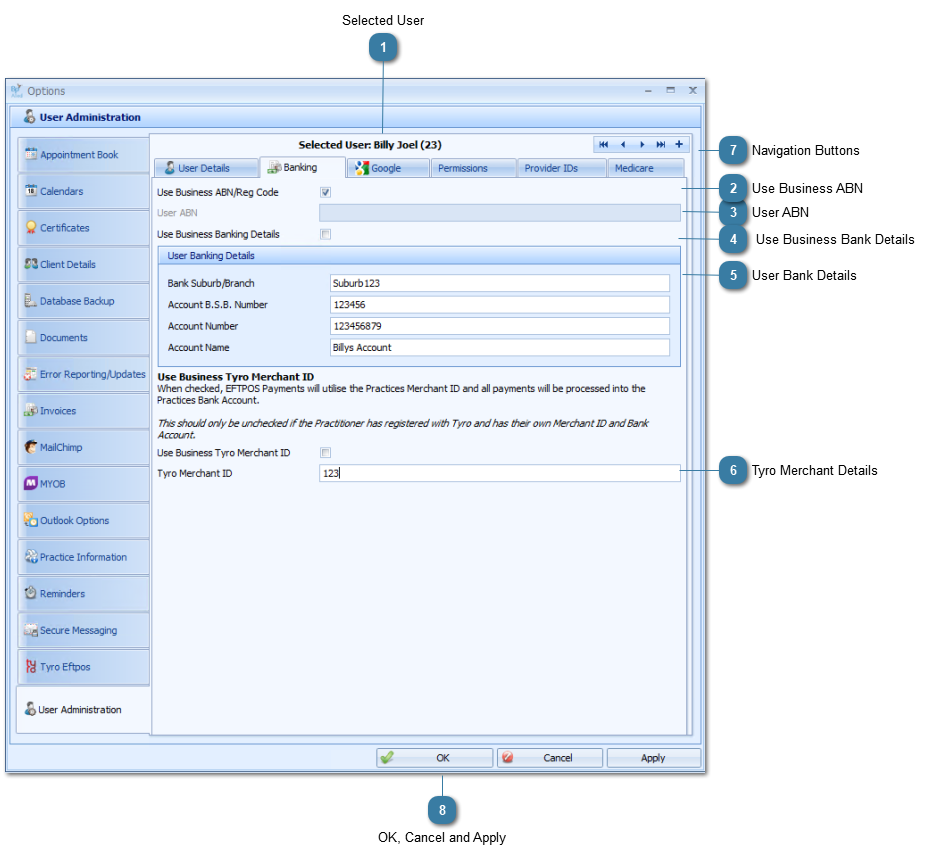
Task: Open Calendars options
Action: pos(83,191)
